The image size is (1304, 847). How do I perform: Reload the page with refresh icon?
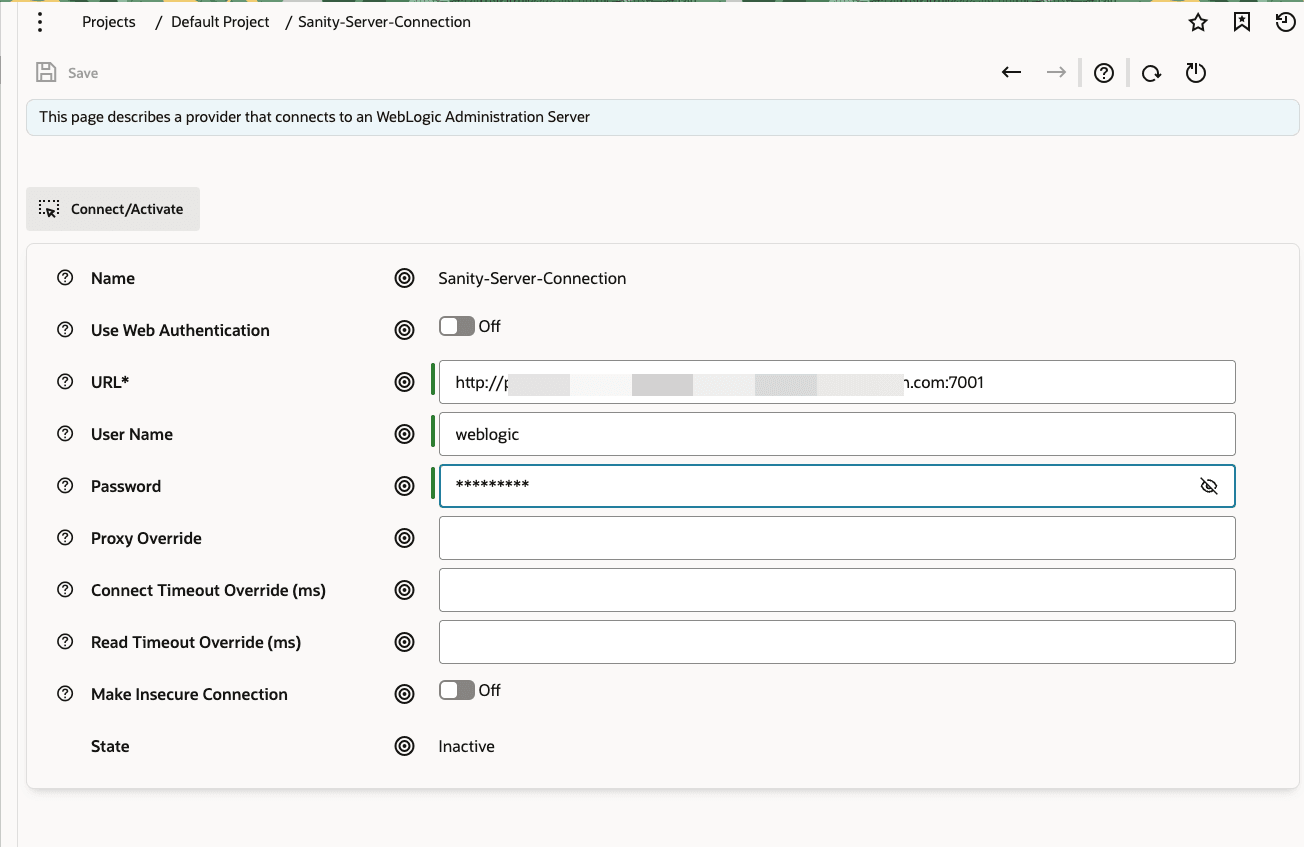(1152, 73)
